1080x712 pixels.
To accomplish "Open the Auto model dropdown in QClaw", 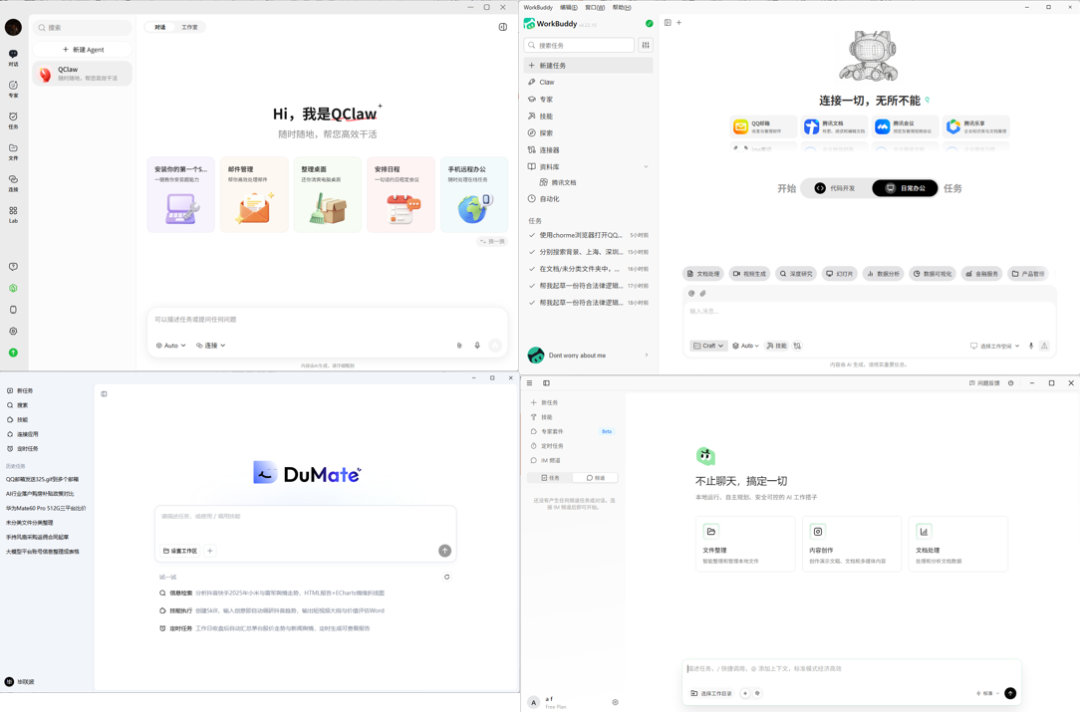I will [x=171, y=345].
